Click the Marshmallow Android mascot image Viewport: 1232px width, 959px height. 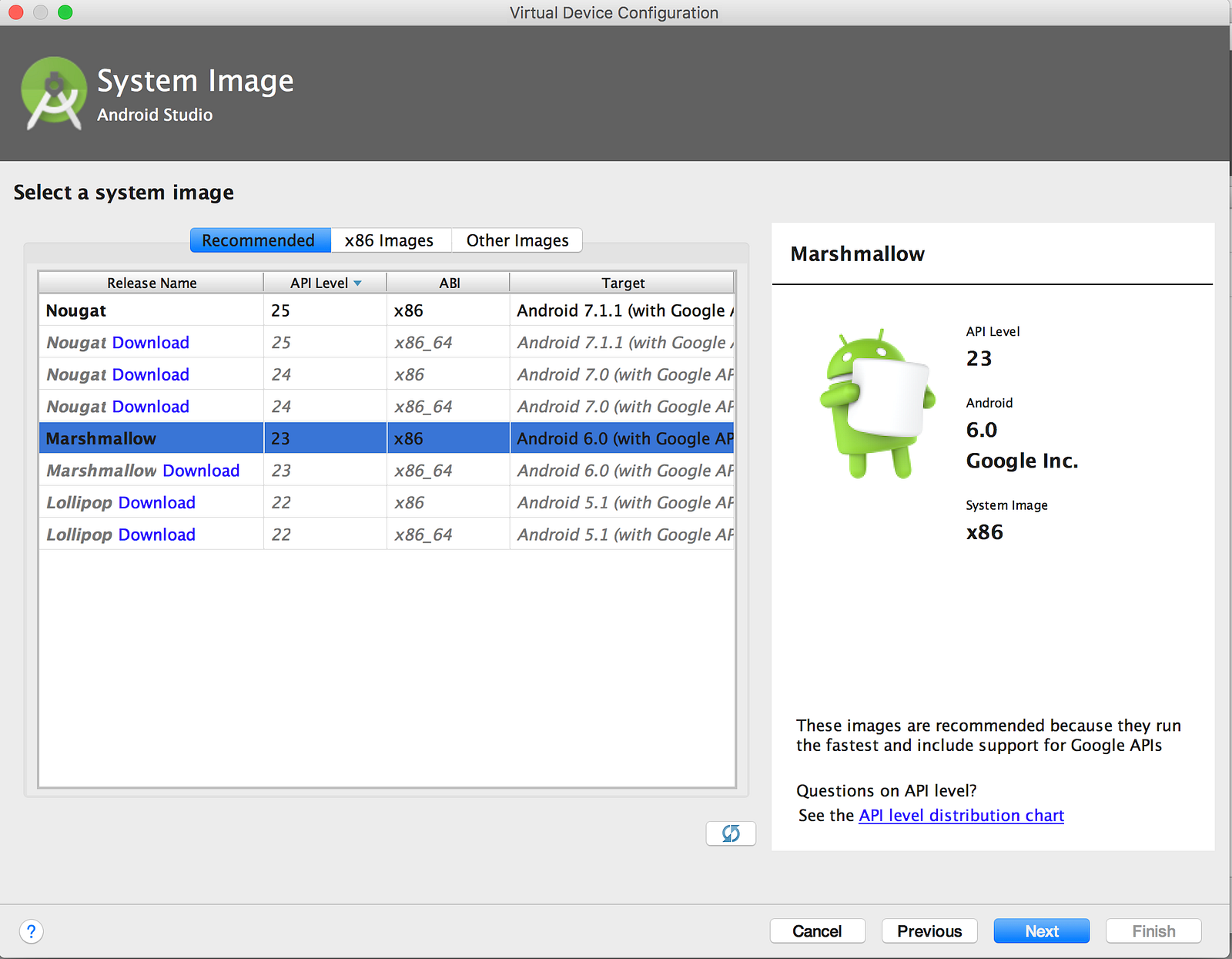[877, 404]
